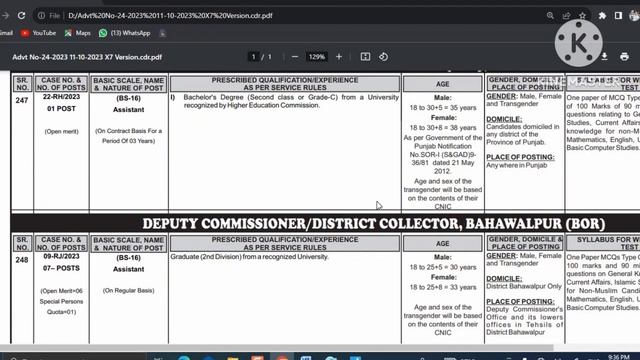The width and height of the screenshot is (640, 360).
Task: Toggle the browser side panel icon
Action: tap(618, 16)
